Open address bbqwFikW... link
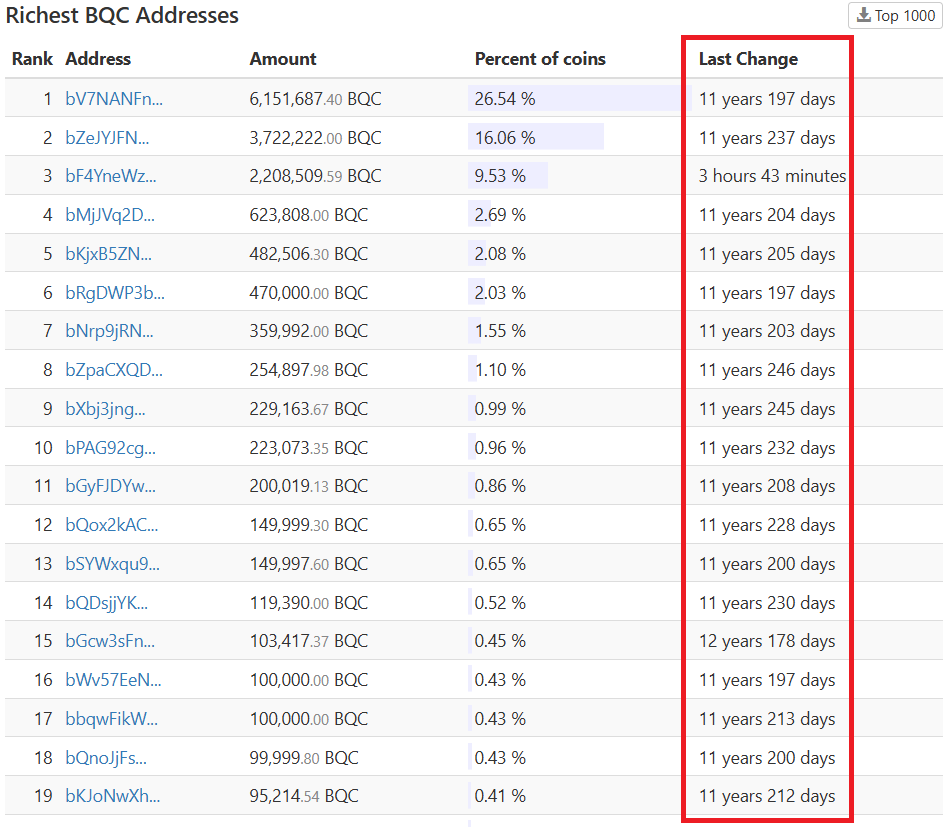The width and height of the screenshot is (952, 827). [112, 718]
